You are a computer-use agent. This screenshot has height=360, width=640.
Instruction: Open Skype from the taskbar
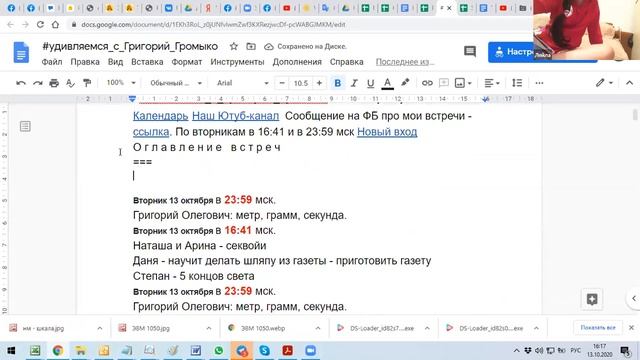[264, 351]
